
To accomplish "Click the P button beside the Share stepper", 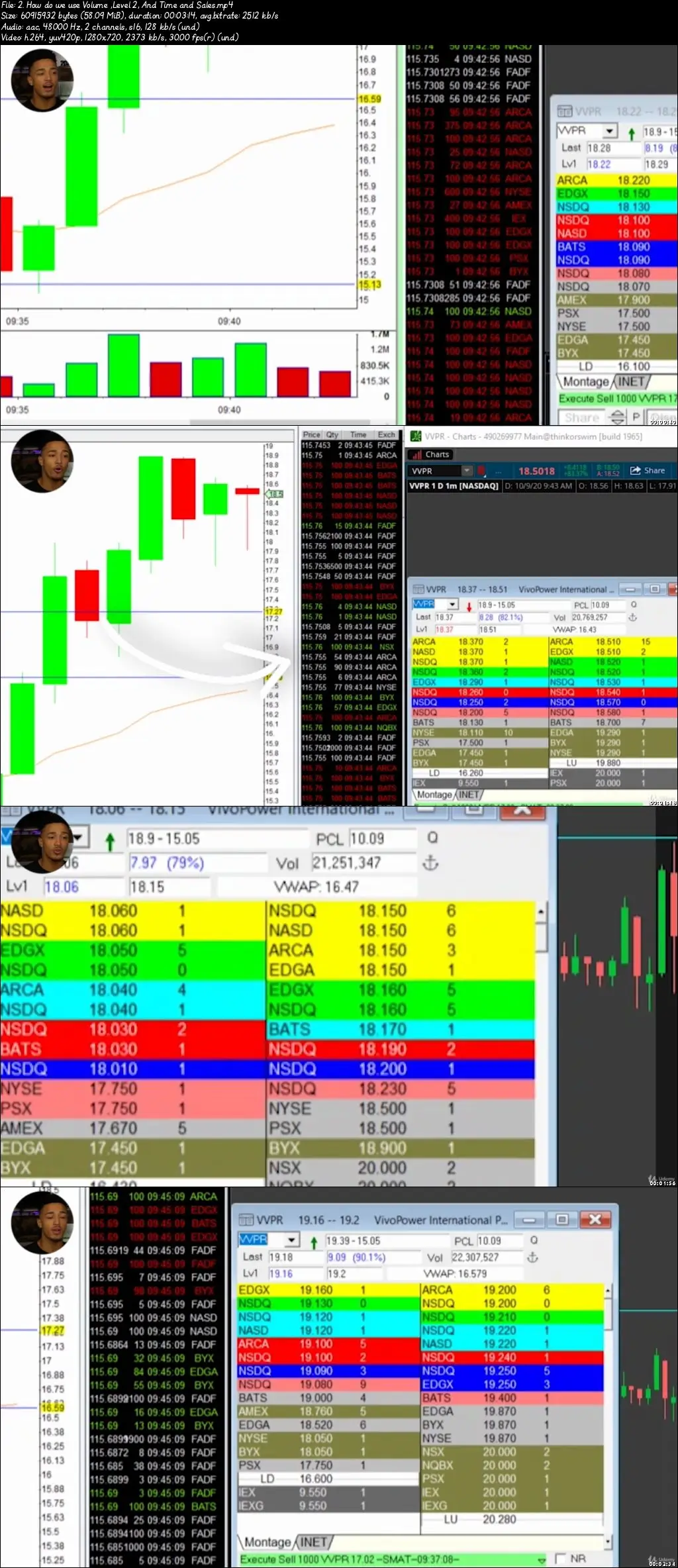I will point(636,417).
